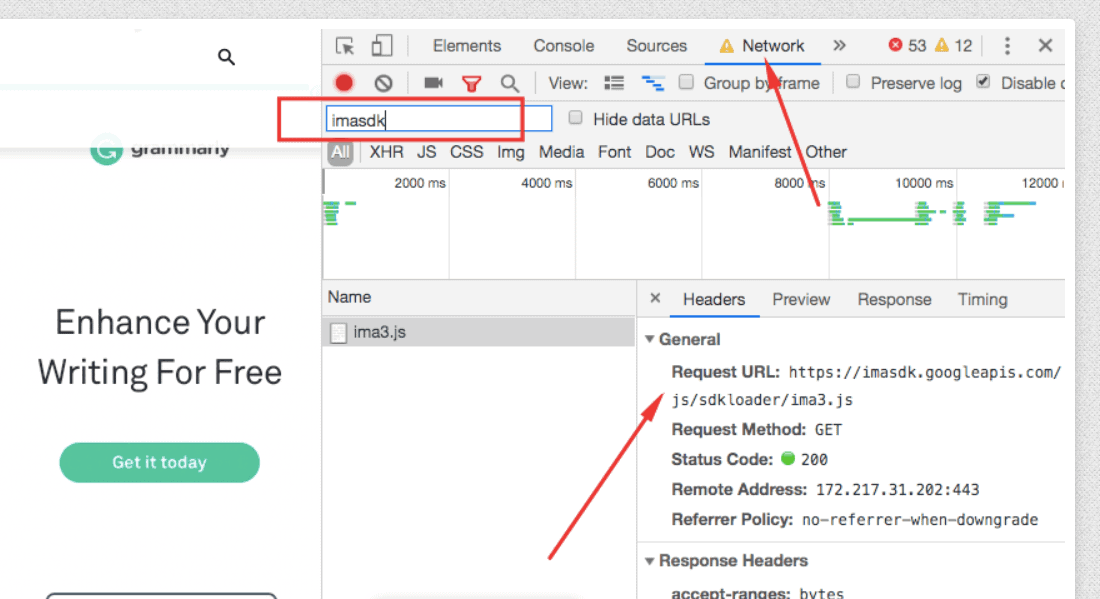Filter requests by XHR type
This screenshot has width=1100, height=599.
(386, 152)
